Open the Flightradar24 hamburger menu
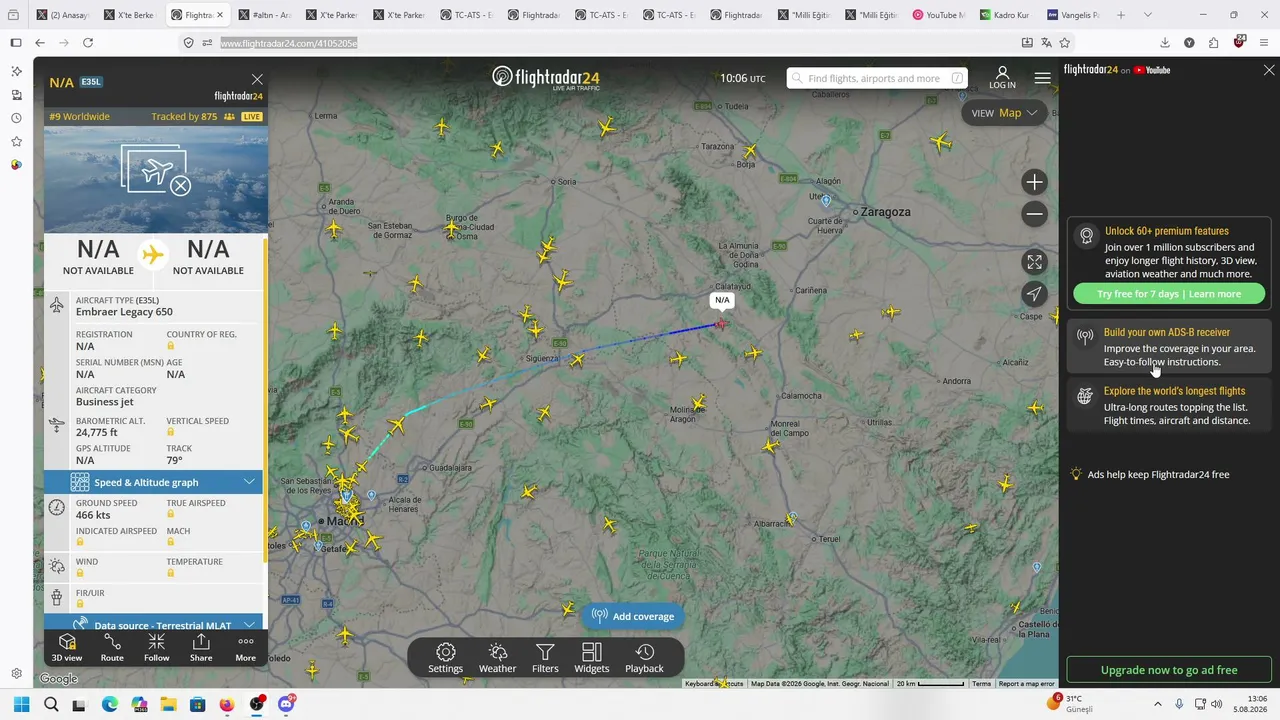Viewport: 1280px width, 720px height. click(x=1042, y=78)
